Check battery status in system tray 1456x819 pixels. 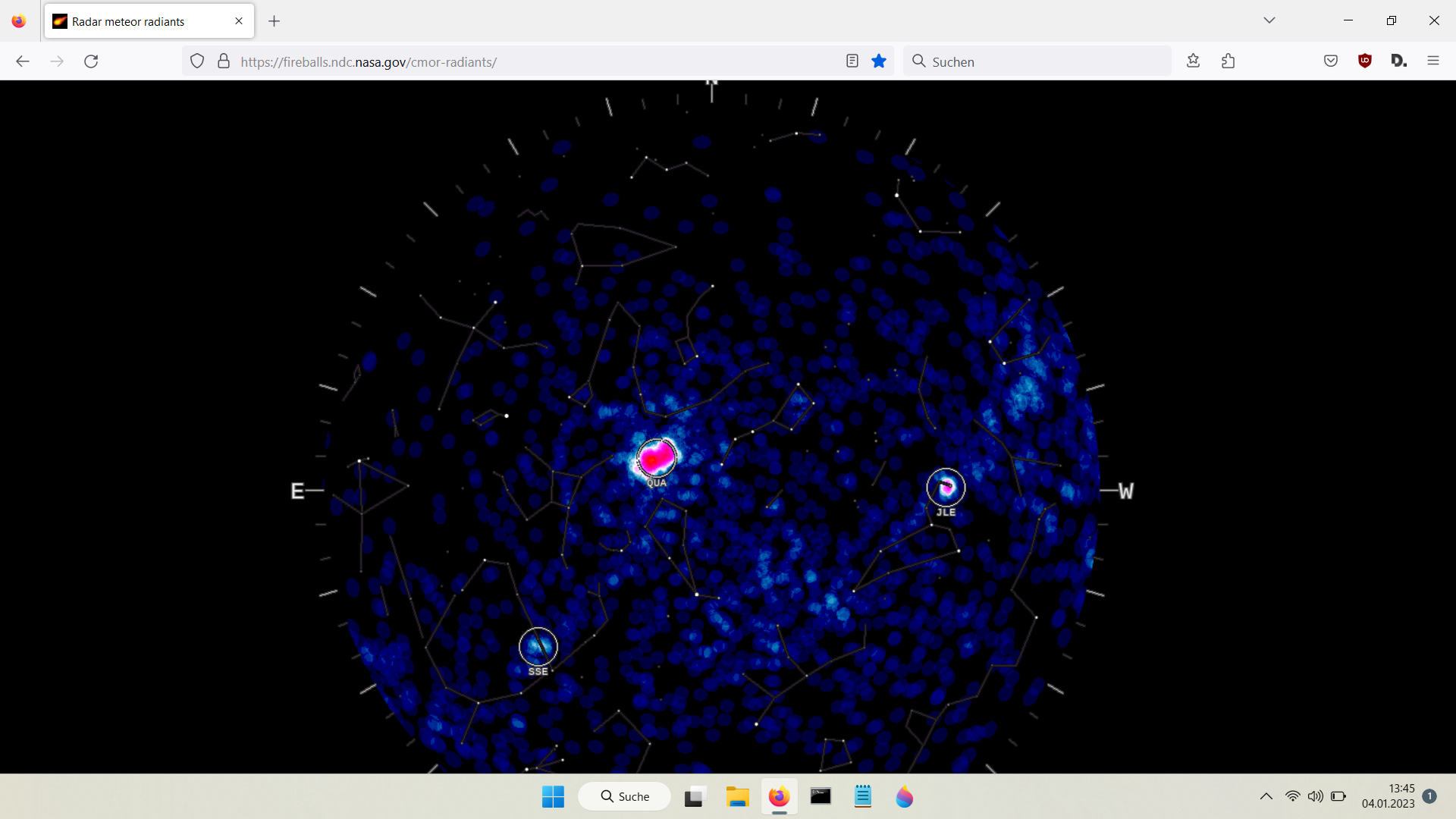1338,796
